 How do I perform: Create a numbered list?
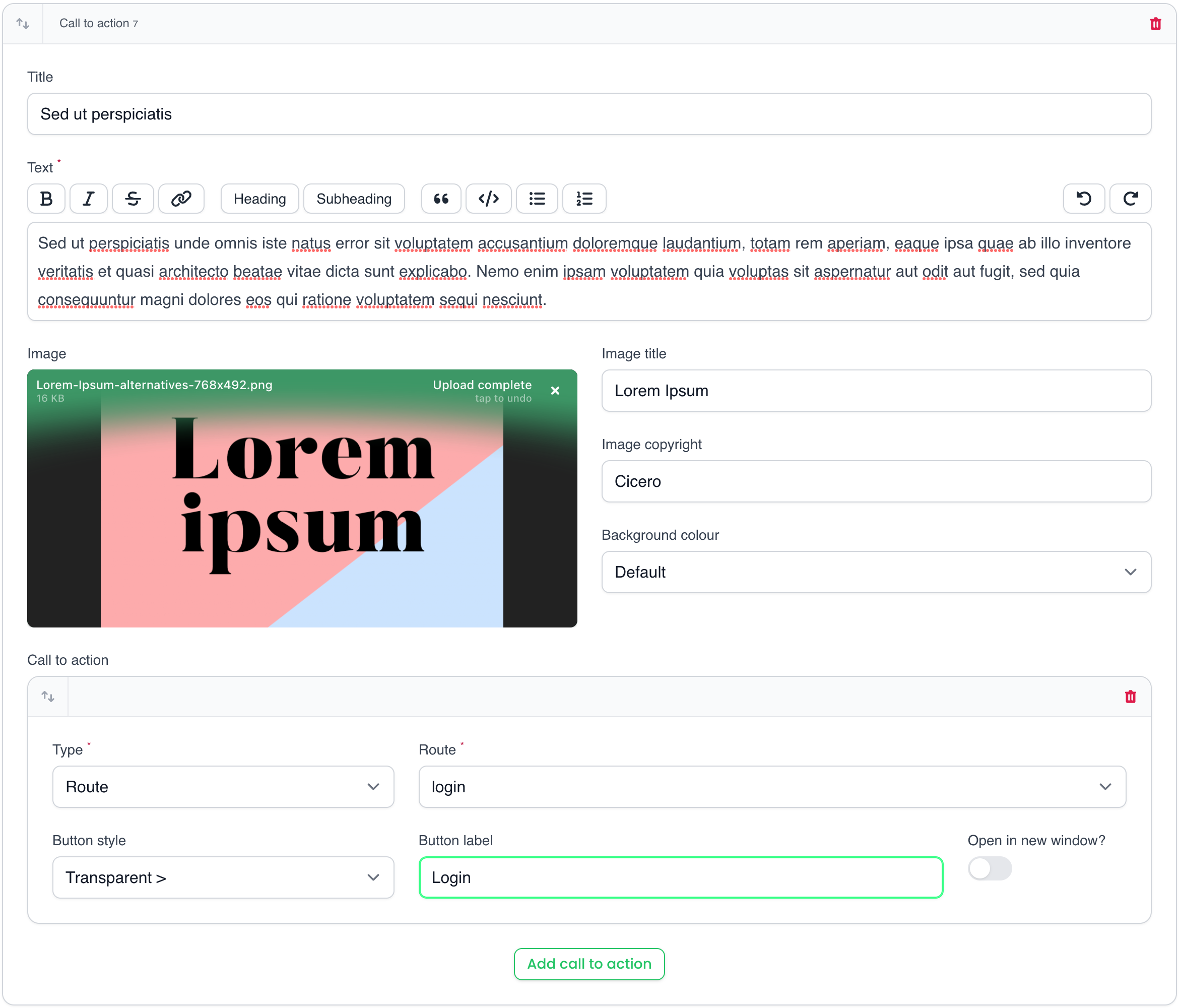point(584,199)
